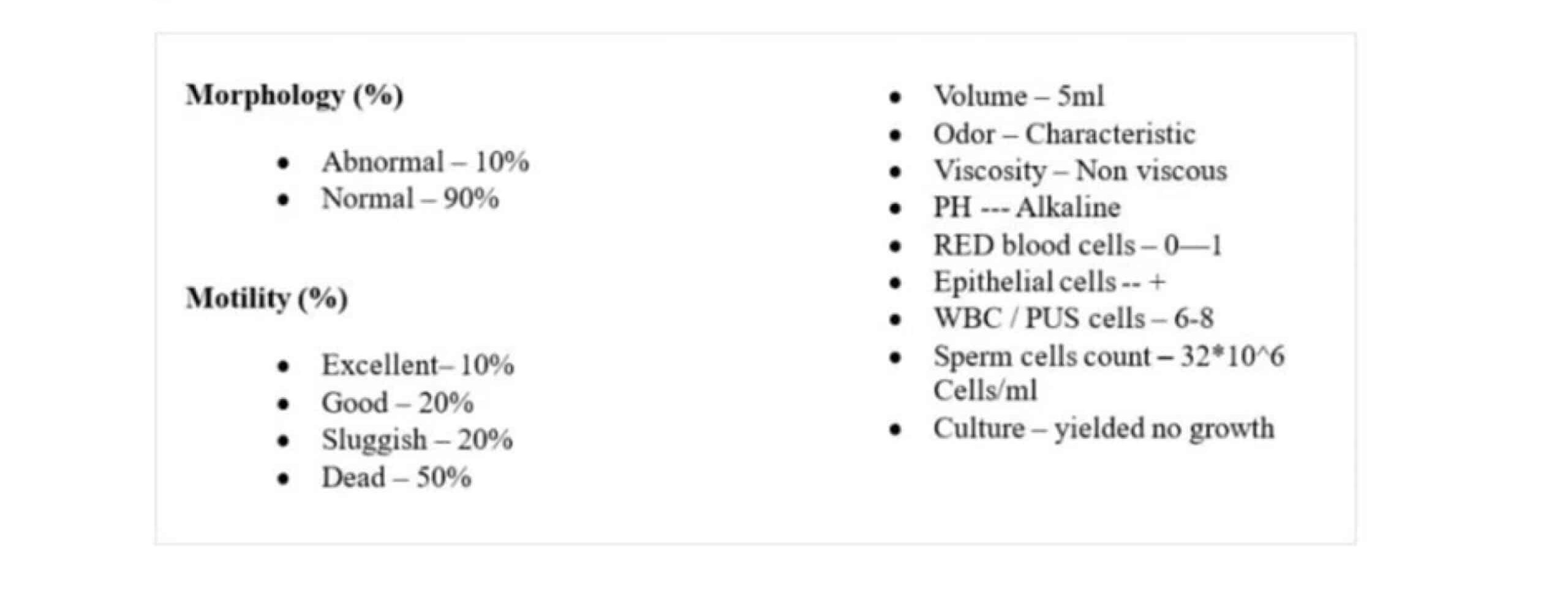Image resolution: width=1568 pixels, height=590 pixels.
Task: Click the RED blood cells line
Action: 1077,245
